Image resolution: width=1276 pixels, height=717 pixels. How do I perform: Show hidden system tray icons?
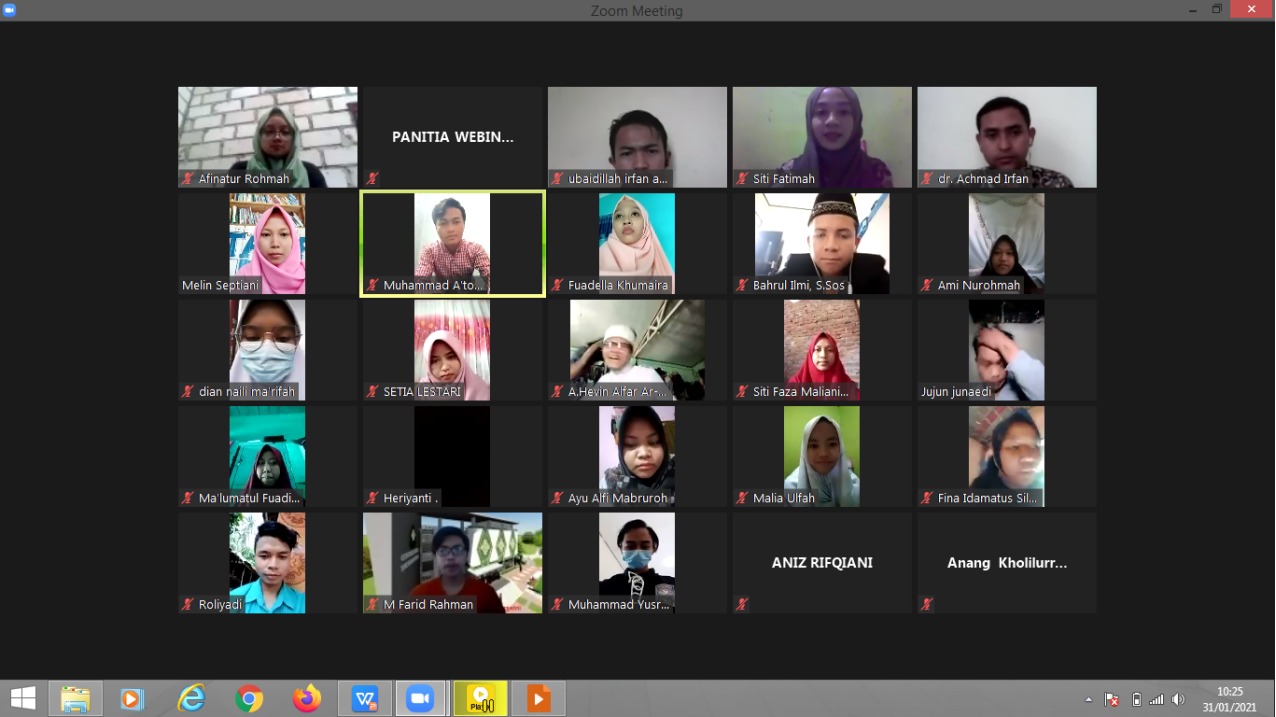[1089, 700]
